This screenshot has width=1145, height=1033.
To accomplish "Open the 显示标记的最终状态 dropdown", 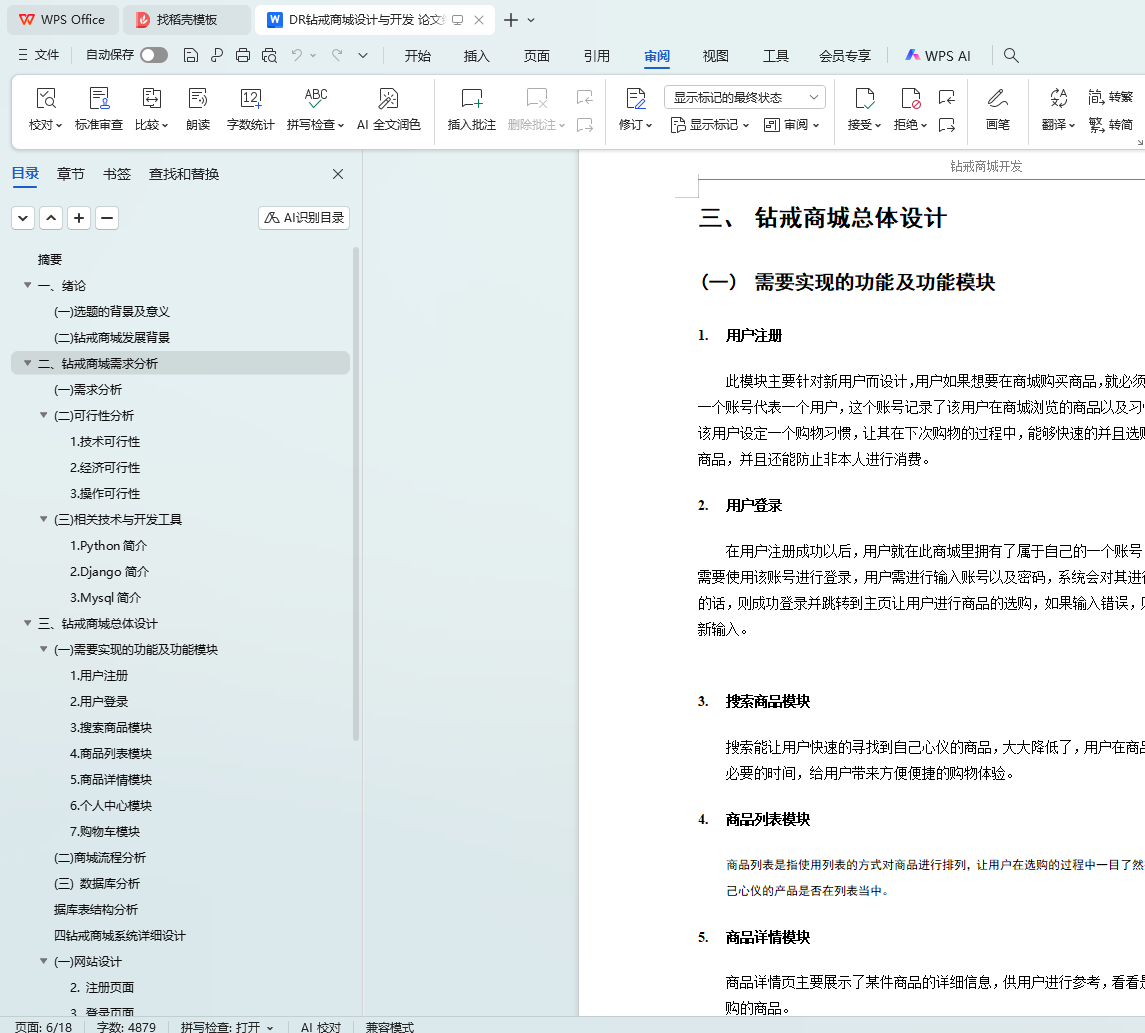I will pyautogui.click(x=744, y=97).
